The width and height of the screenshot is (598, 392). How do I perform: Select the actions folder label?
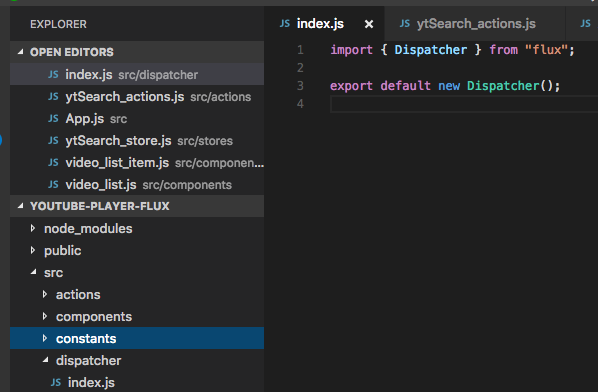pyautogui.click(x=78, y=294)
